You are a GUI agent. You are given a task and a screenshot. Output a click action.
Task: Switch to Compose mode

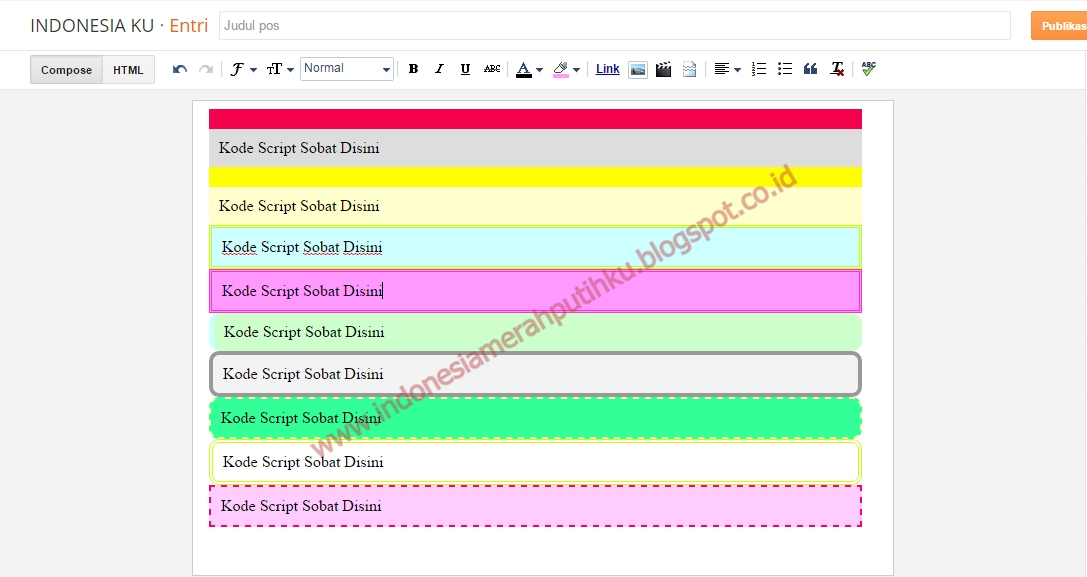pyautogui.click(x=67, y=70)
